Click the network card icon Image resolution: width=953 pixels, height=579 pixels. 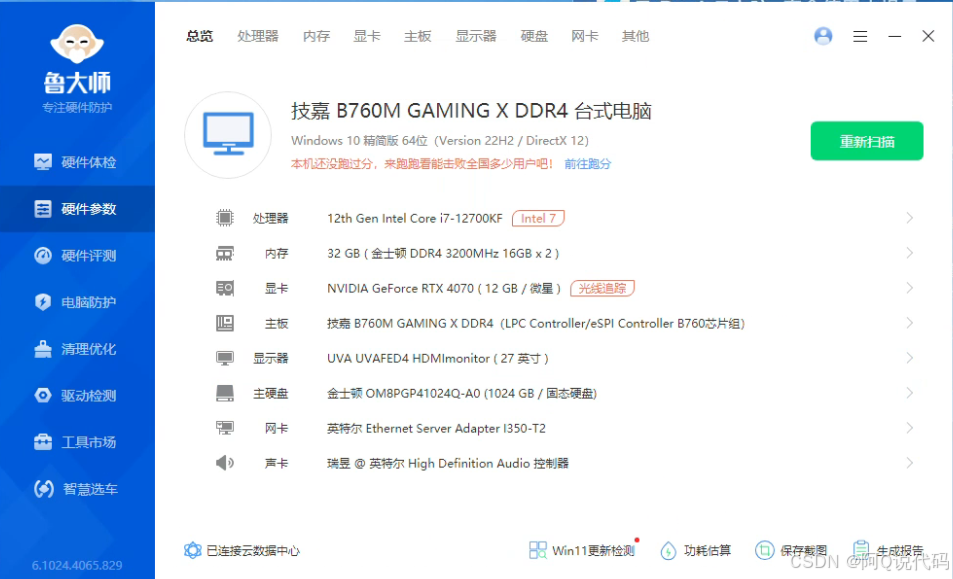click(x=225, y=428)
